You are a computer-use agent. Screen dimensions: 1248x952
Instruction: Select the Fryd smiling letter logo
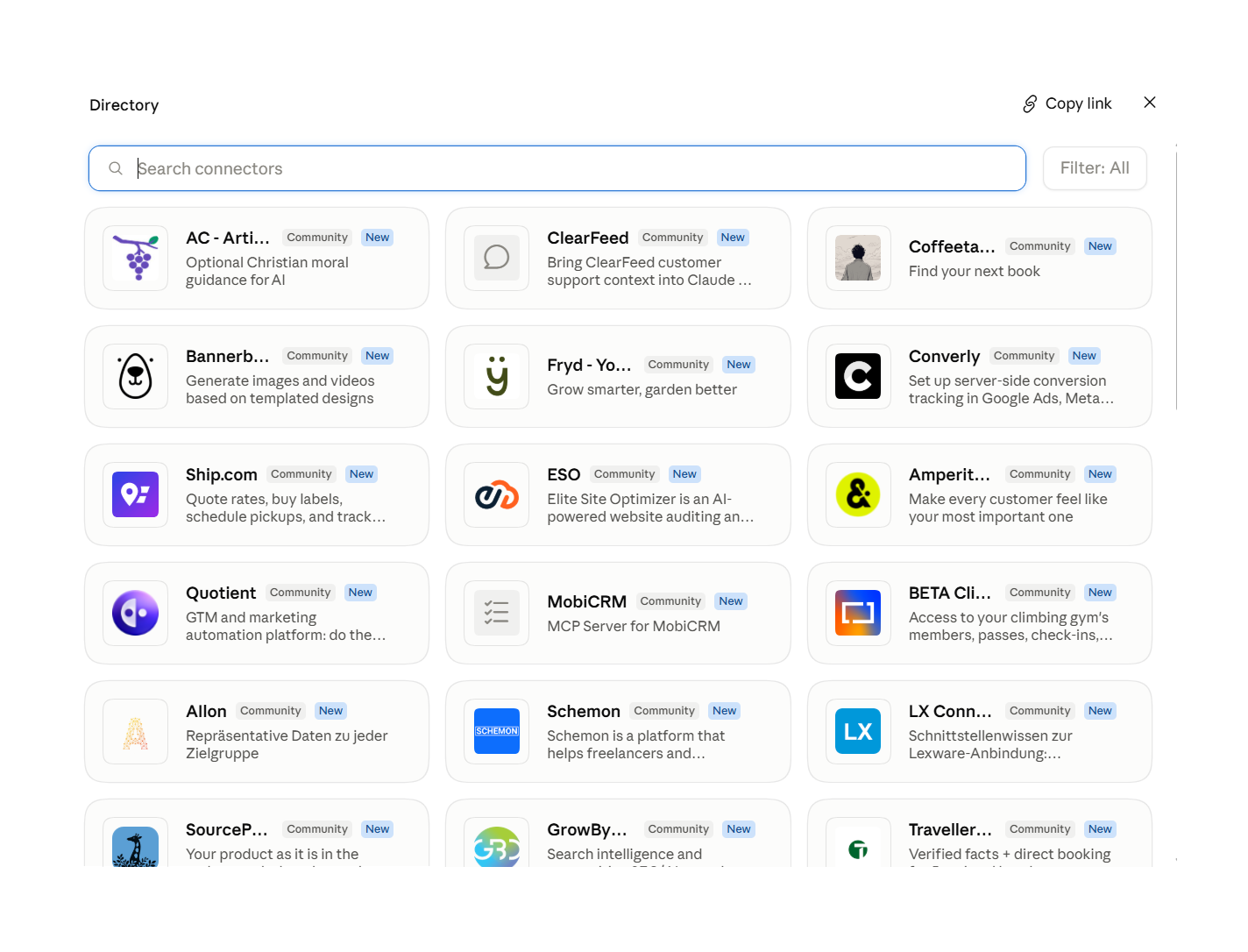(x=497, y=376)
